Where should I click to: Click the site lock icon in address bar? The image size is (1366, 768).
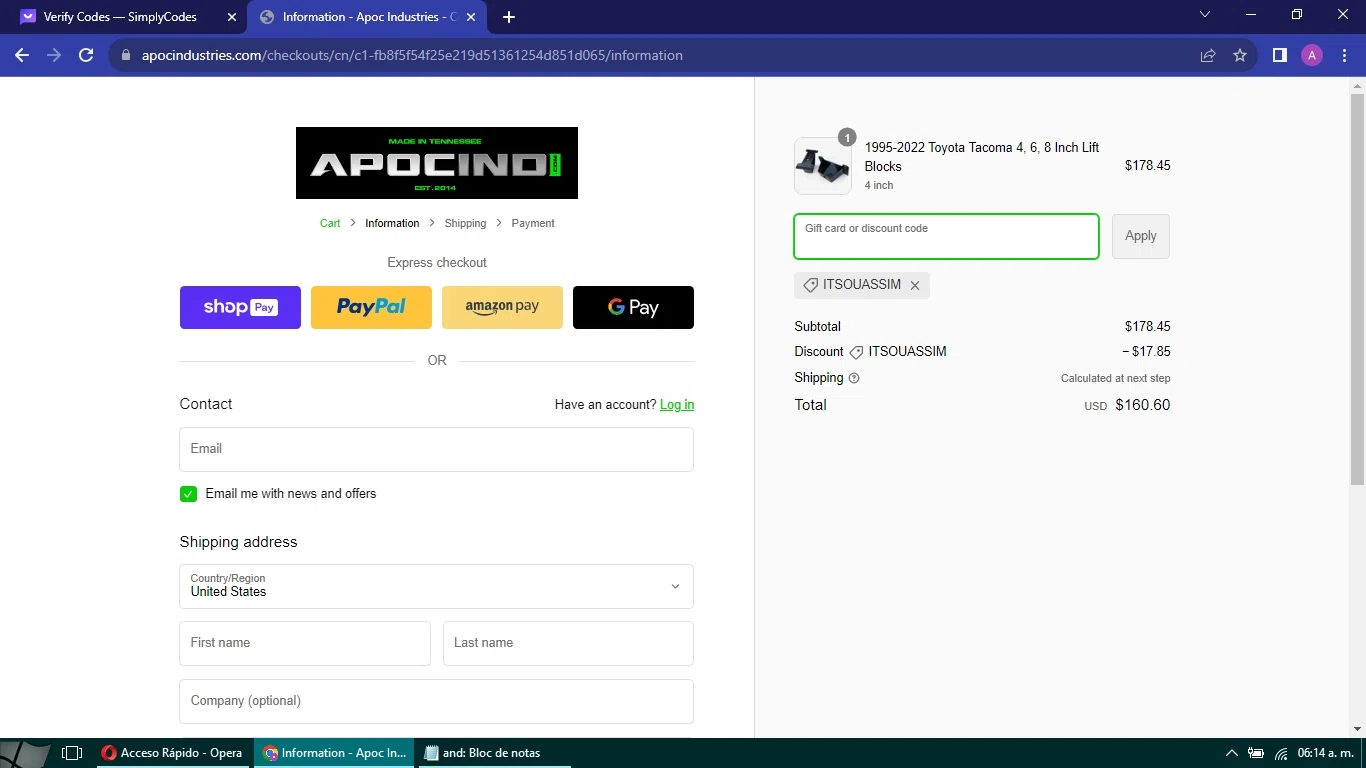126,56
